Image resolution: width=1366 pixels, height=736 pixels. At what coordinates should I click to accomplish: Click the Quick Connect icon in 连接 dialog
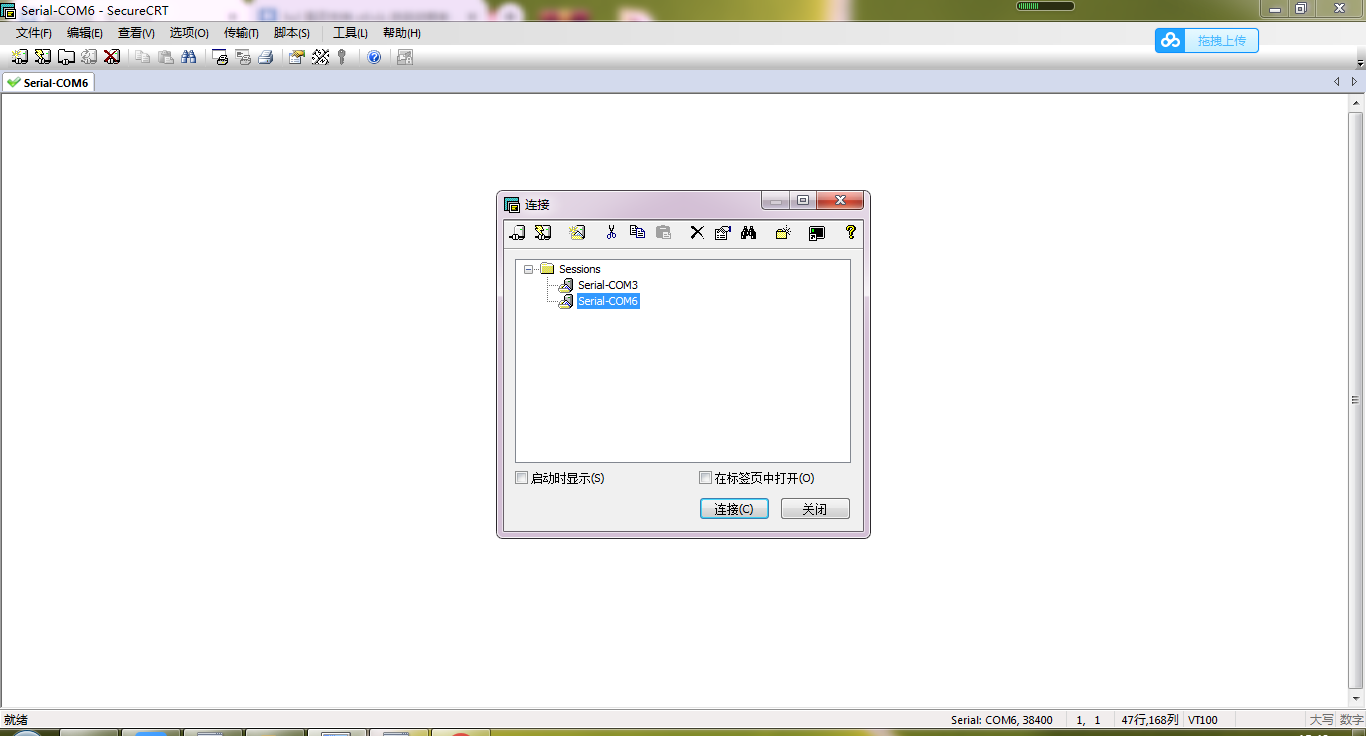click(x=543, y=232)
